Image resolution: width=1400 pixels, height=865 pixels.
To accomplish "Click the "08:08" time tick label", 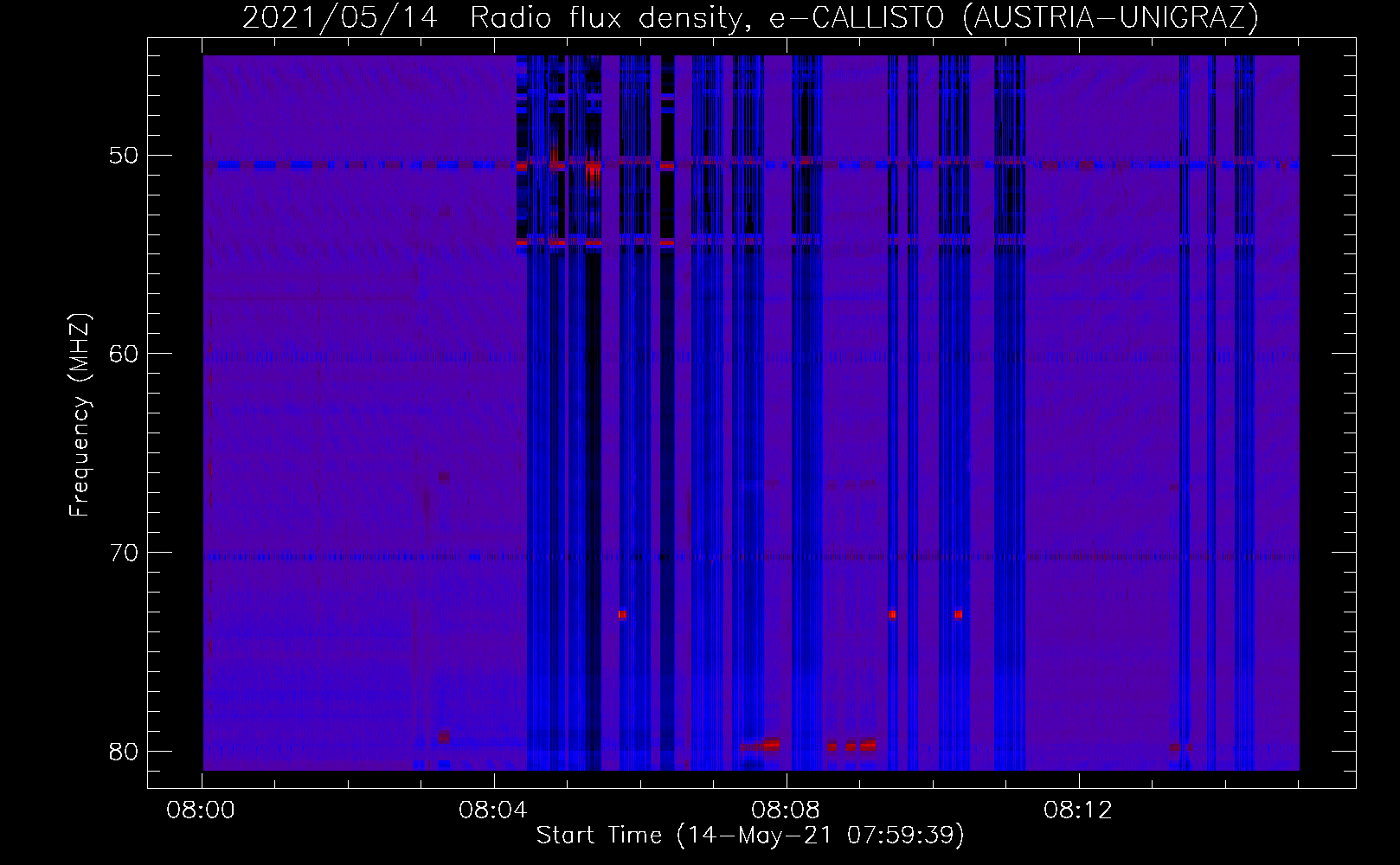I will click(786, 811).
